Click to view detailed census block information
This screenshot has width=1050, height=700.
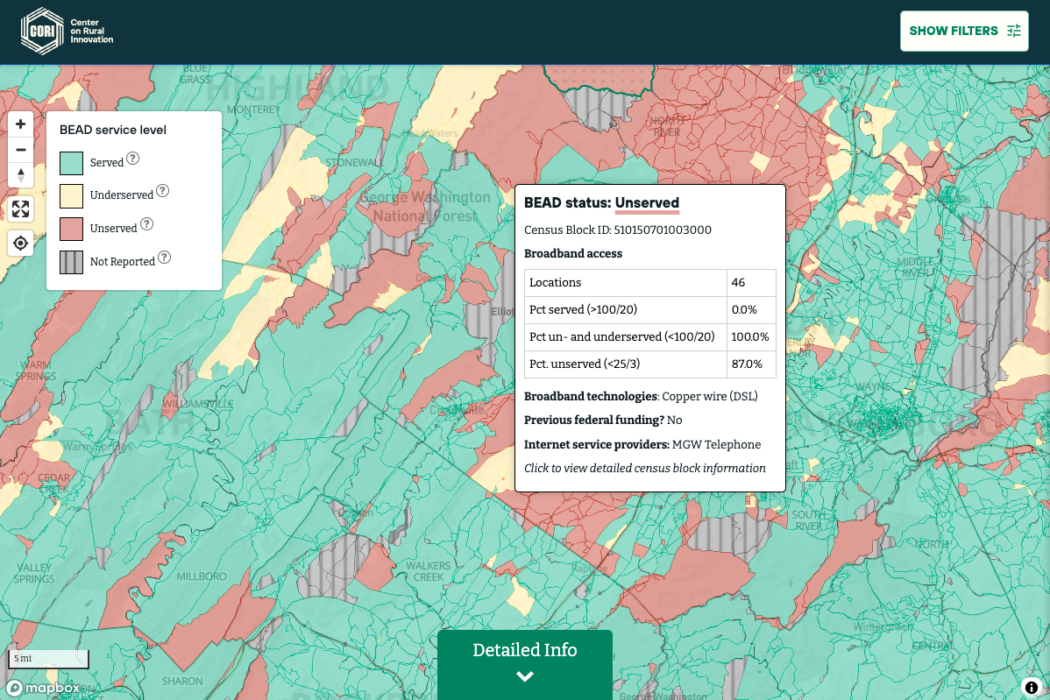pyautogui.click(x=645, y=468)
